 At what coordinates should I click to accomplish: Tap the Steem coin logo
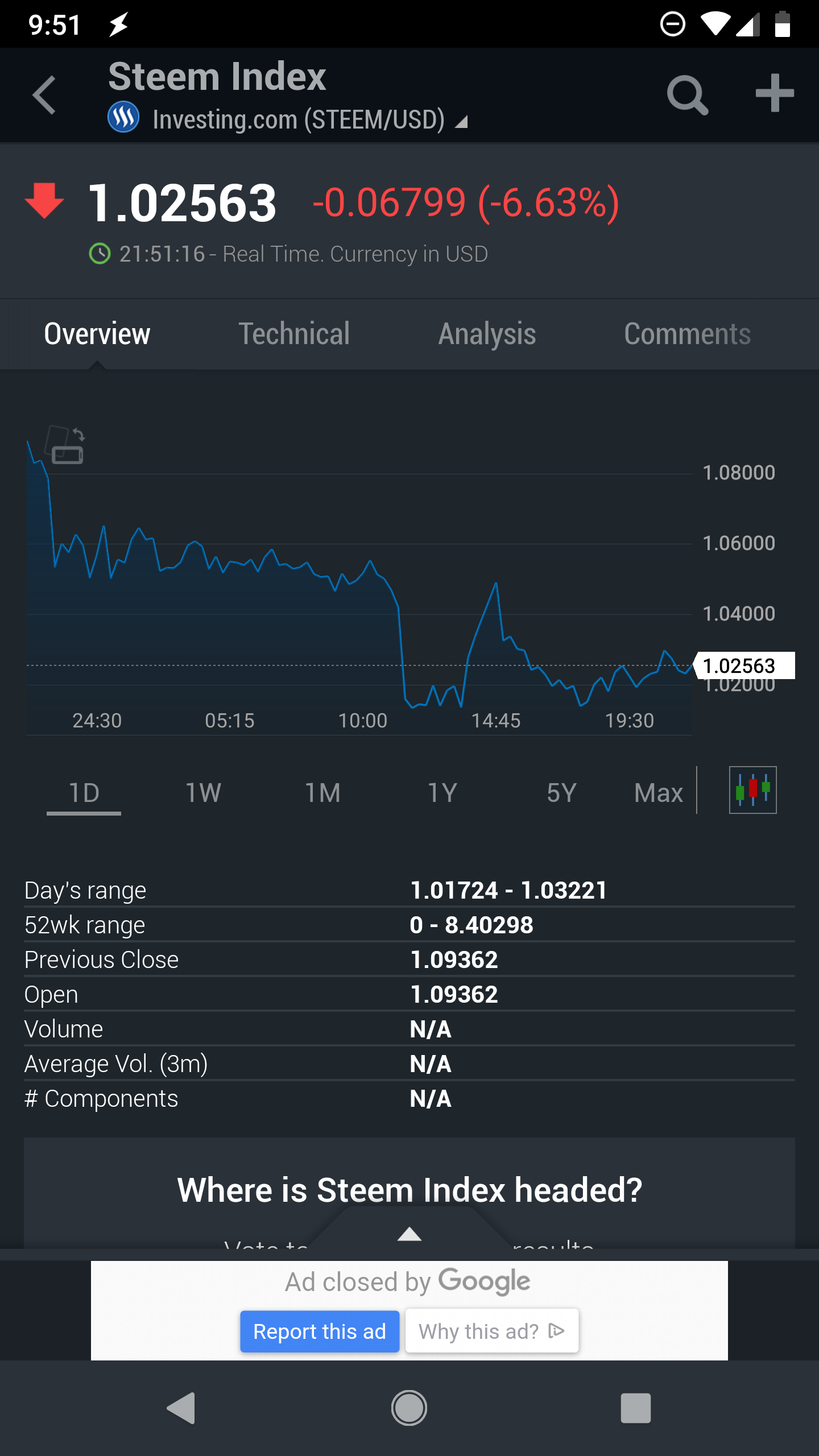(x=123, y=117)
